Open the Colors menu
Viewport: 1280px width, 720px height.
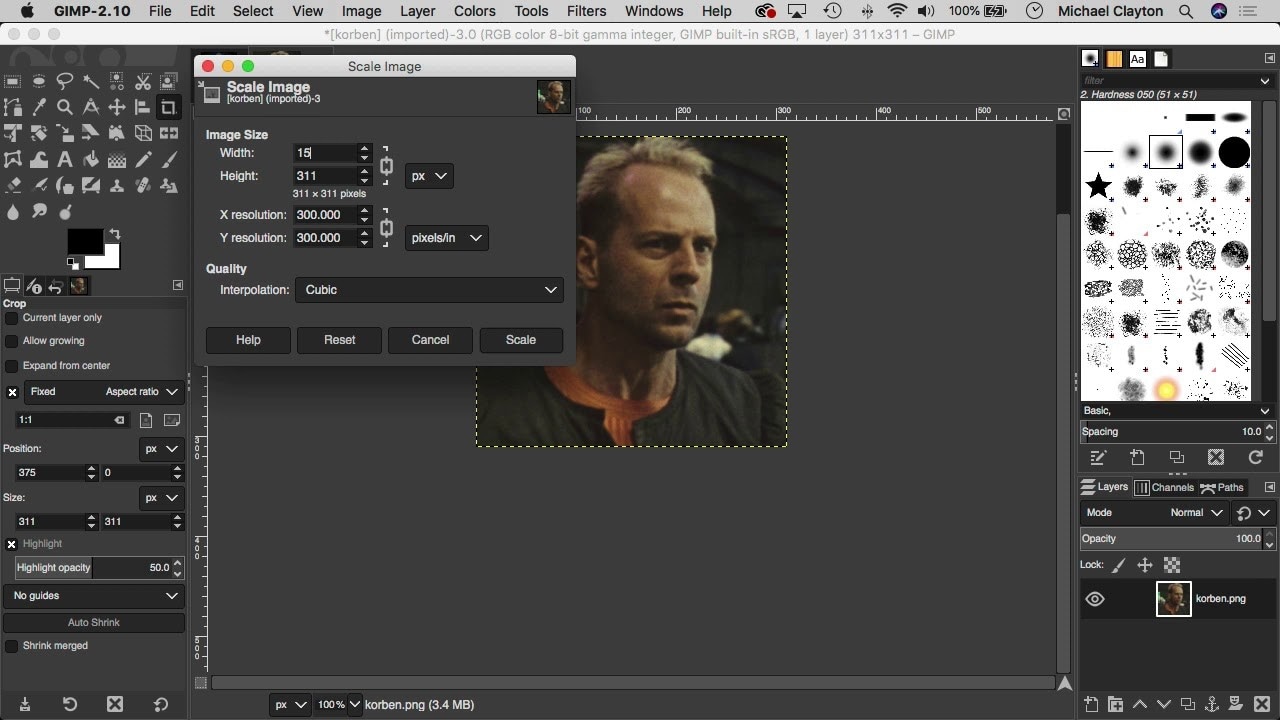click(474, 11)
